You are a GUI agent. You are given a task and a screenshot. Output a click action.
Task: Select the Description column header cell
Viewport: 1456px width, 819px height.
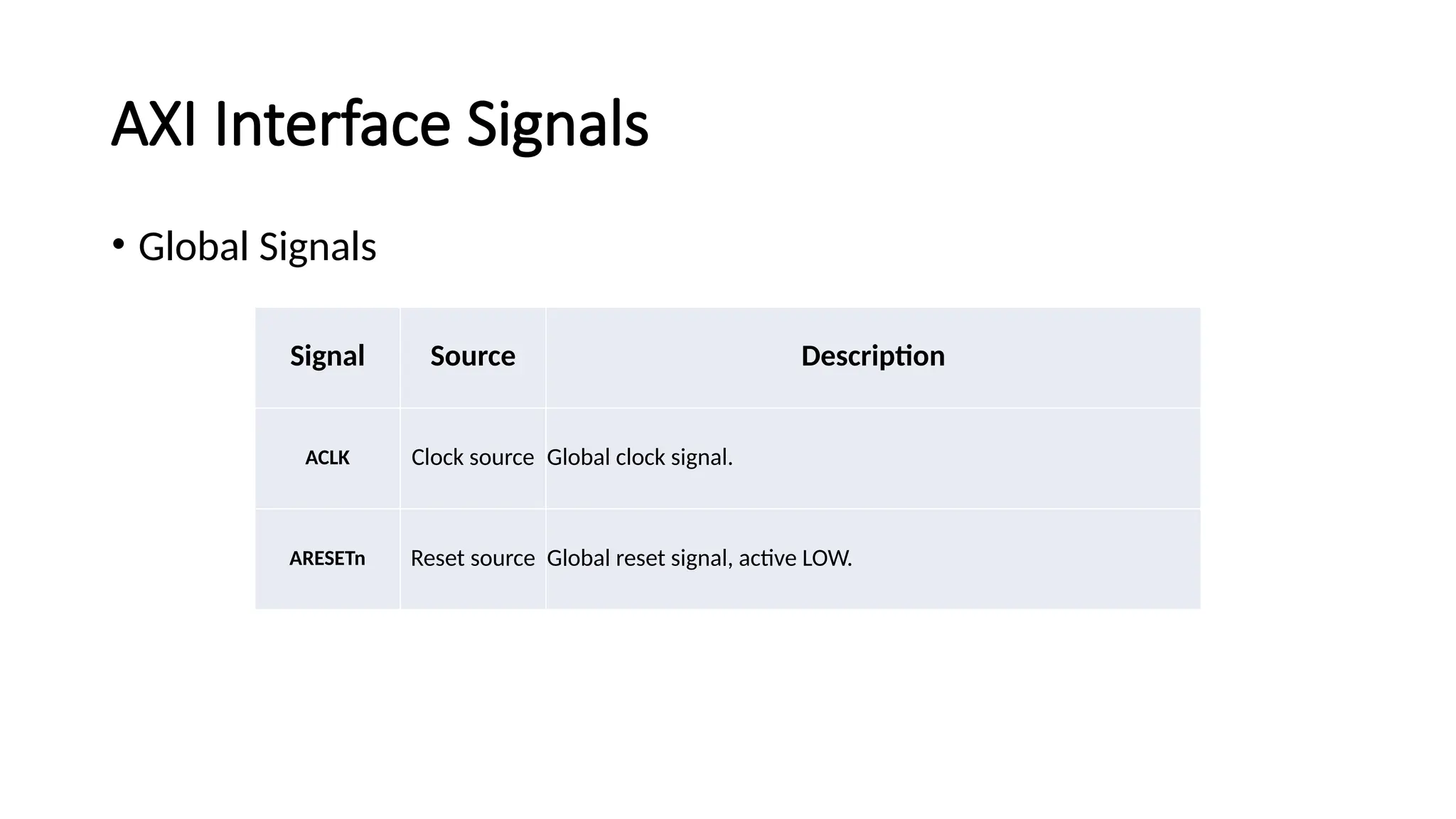872,356
